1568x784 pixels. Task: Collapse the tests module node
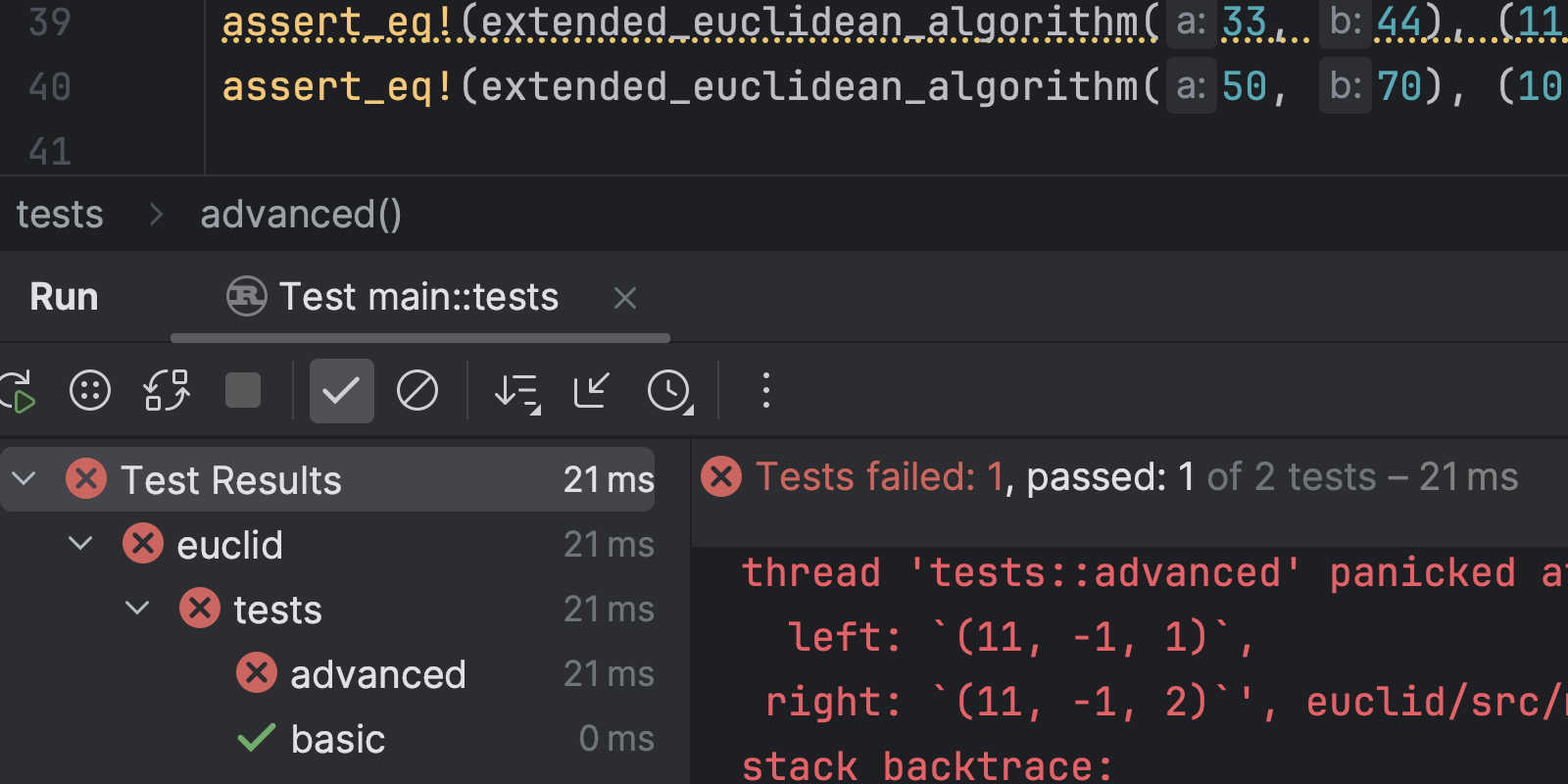tap(138, 609)
